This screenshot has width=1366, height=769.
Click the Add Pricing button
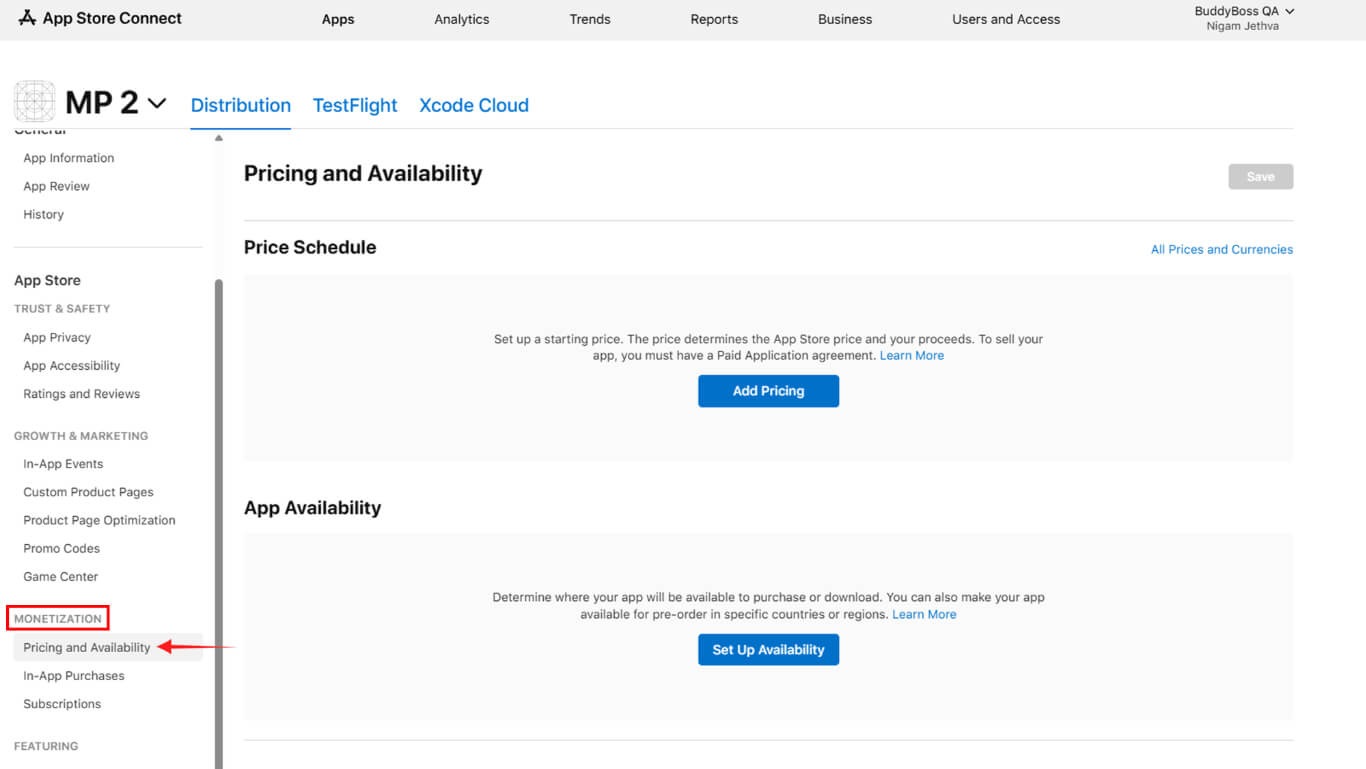pyautogui.click(x=768, y=391)
